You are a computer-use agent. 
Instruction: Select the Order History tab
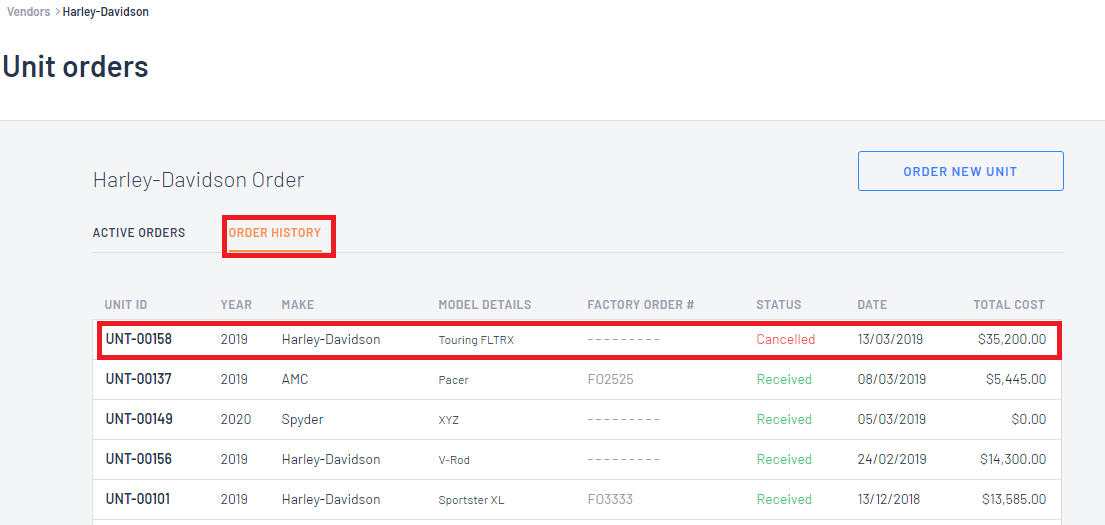coord(275,233)
